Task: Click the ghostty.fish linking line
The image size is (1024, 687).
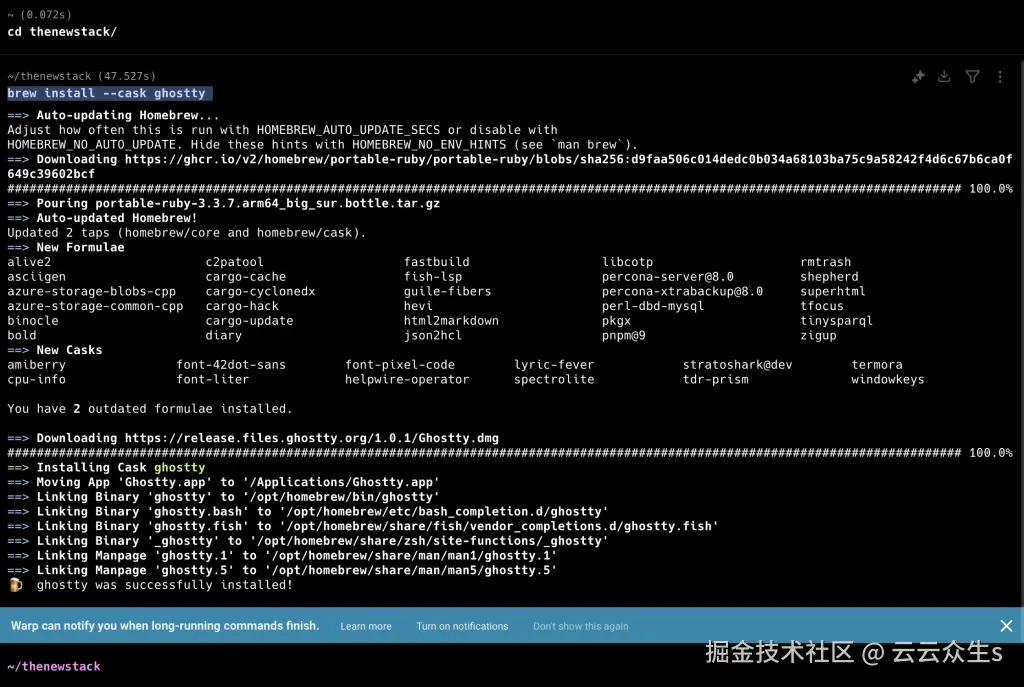Action: tap(362, 526)
